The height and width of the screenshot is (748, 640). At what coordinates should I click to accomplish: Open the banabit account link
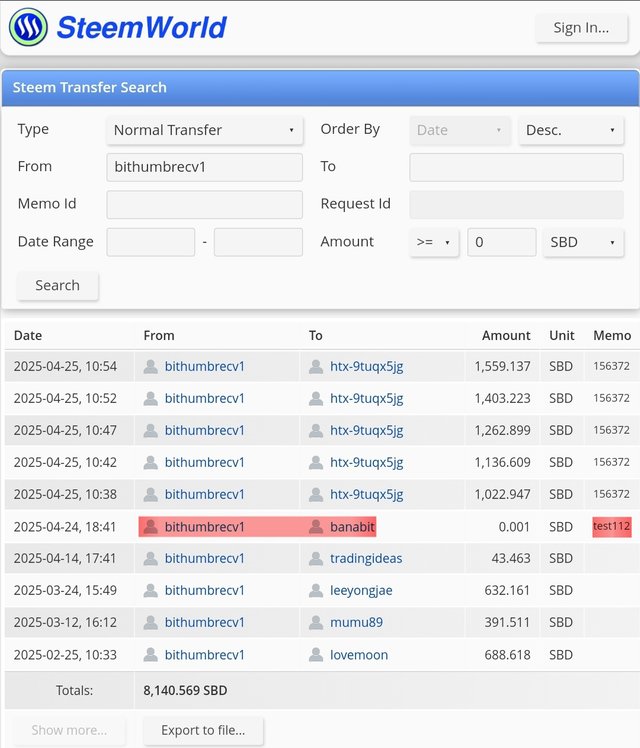pos(352,527)
